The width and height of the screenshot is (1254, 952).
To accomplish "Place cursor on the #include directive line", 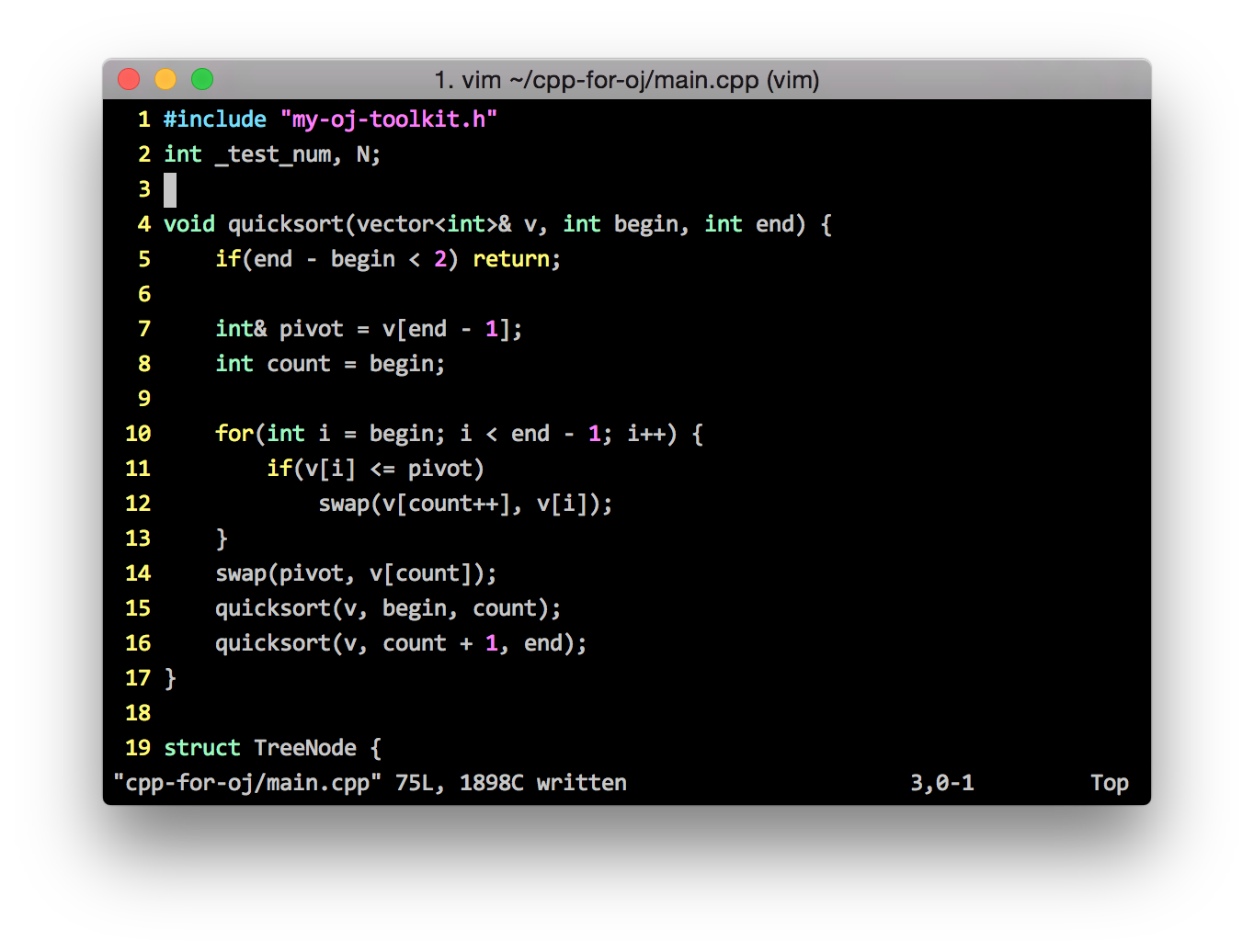I will pyautogui.click(x=214, y=119).
